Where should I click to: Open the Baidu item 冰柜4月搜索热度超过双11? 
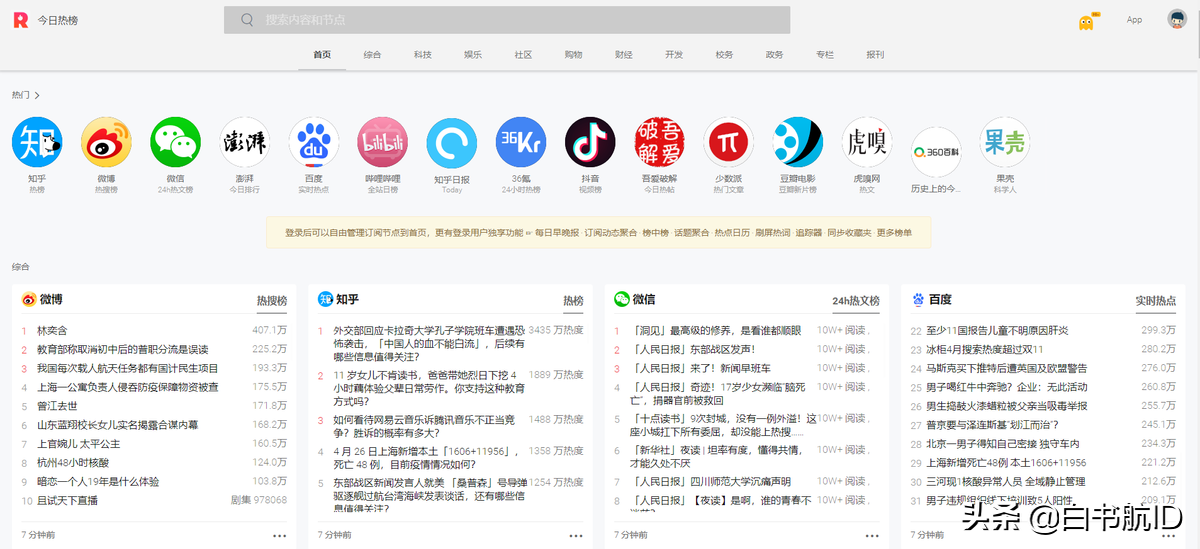click(x=984, y=349)
